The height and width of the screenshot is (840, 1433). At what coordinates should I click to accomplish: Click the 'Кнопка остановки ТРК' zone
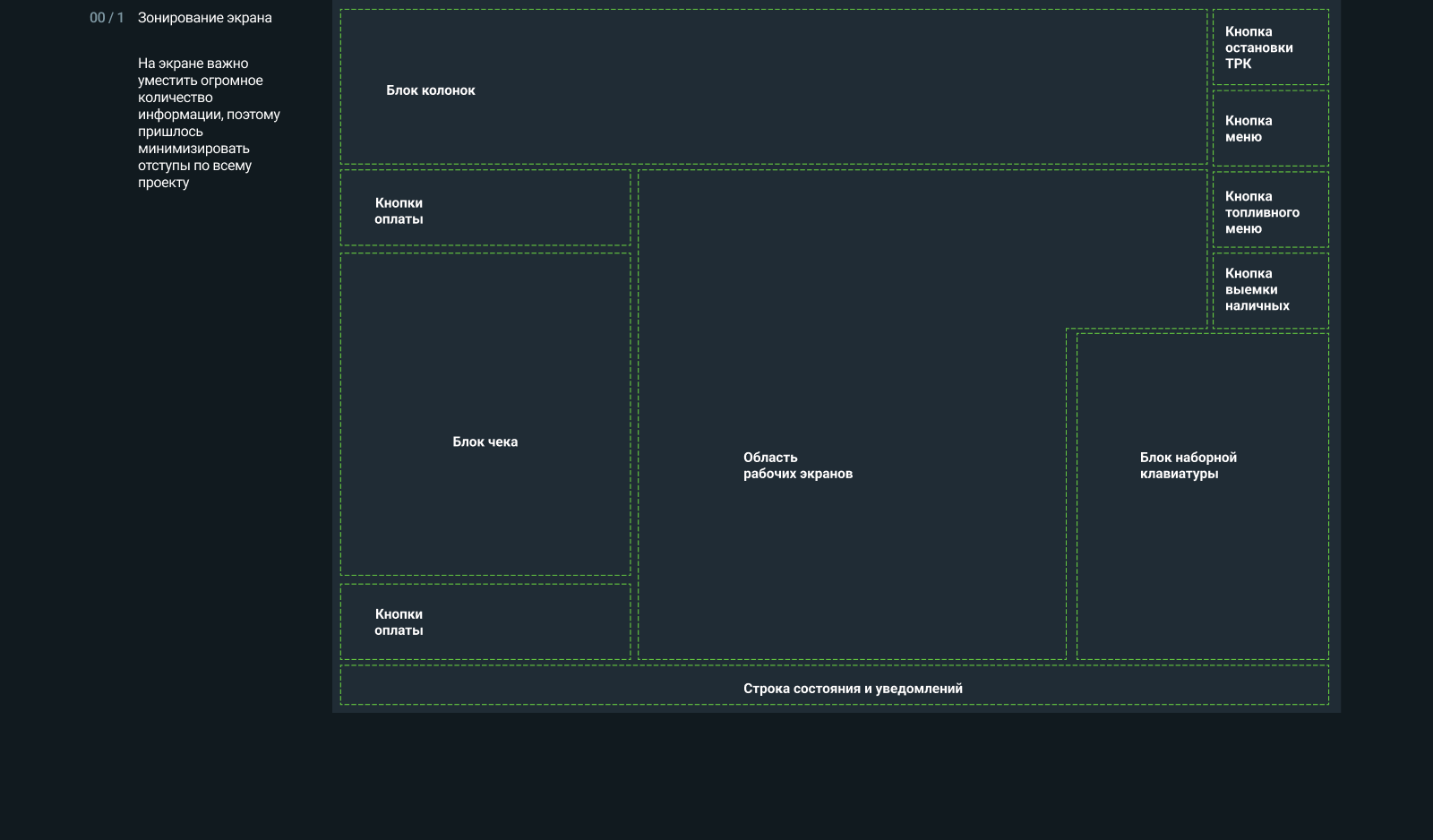tap(1270, 47)
